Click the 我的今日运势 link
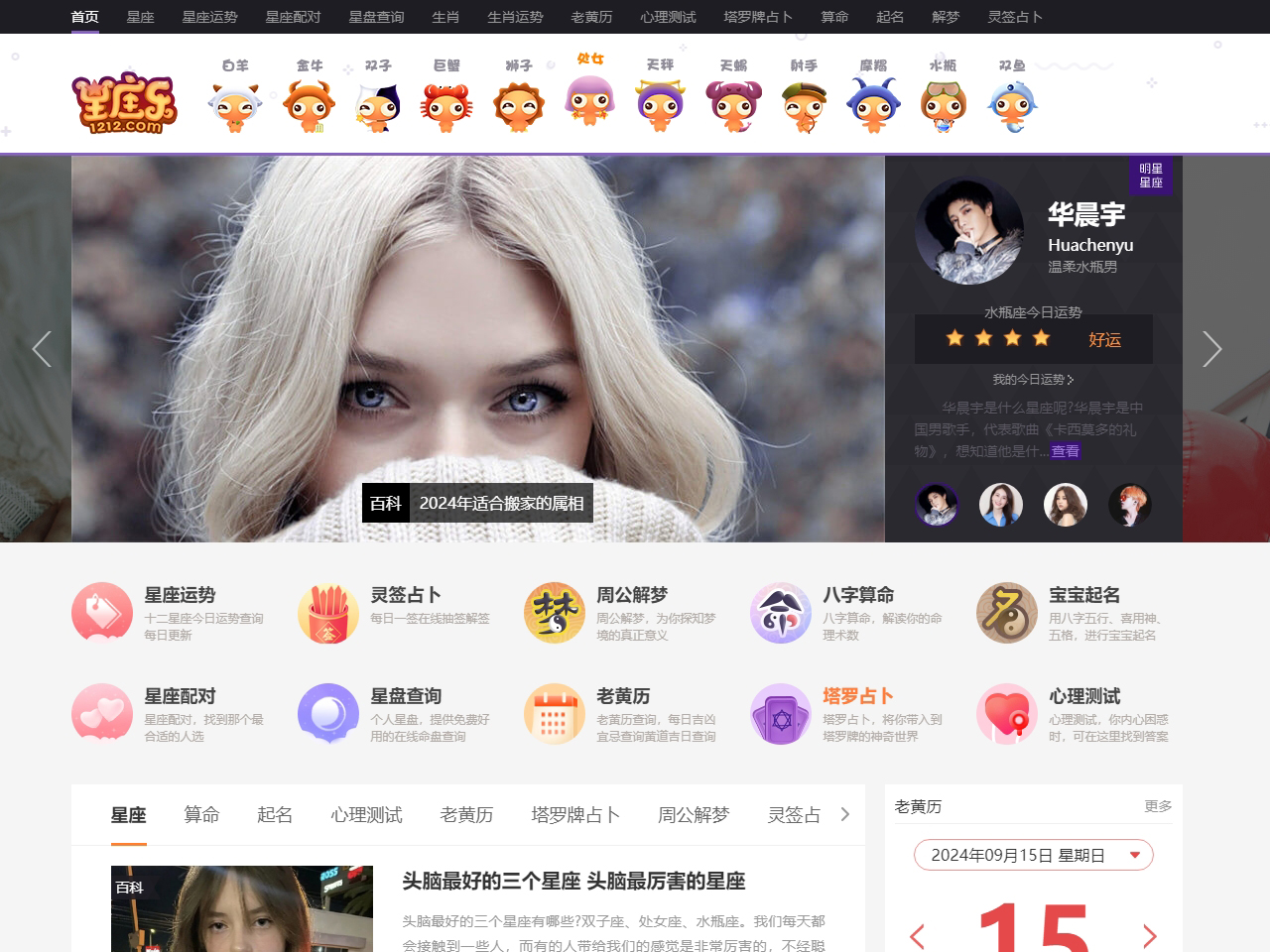 1033,379
